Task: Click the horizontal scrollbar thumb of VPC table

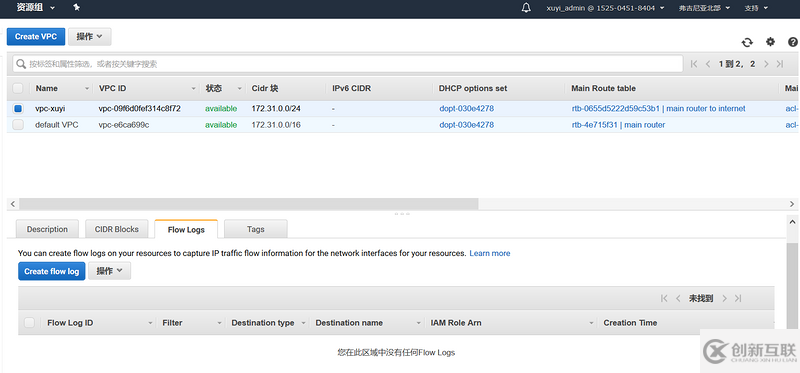Action: click(248, 204)
